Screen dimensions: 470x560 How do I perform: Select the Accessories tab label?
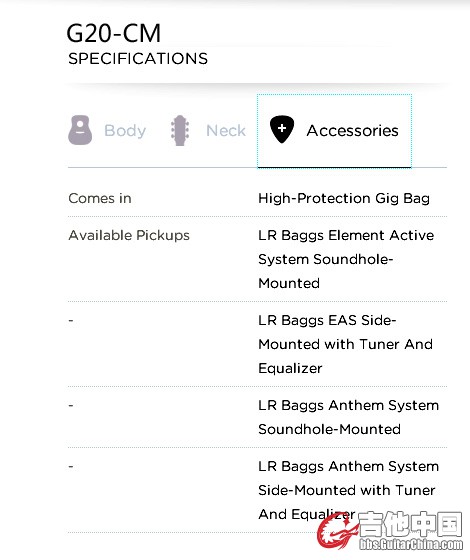(x=352, y=131)
